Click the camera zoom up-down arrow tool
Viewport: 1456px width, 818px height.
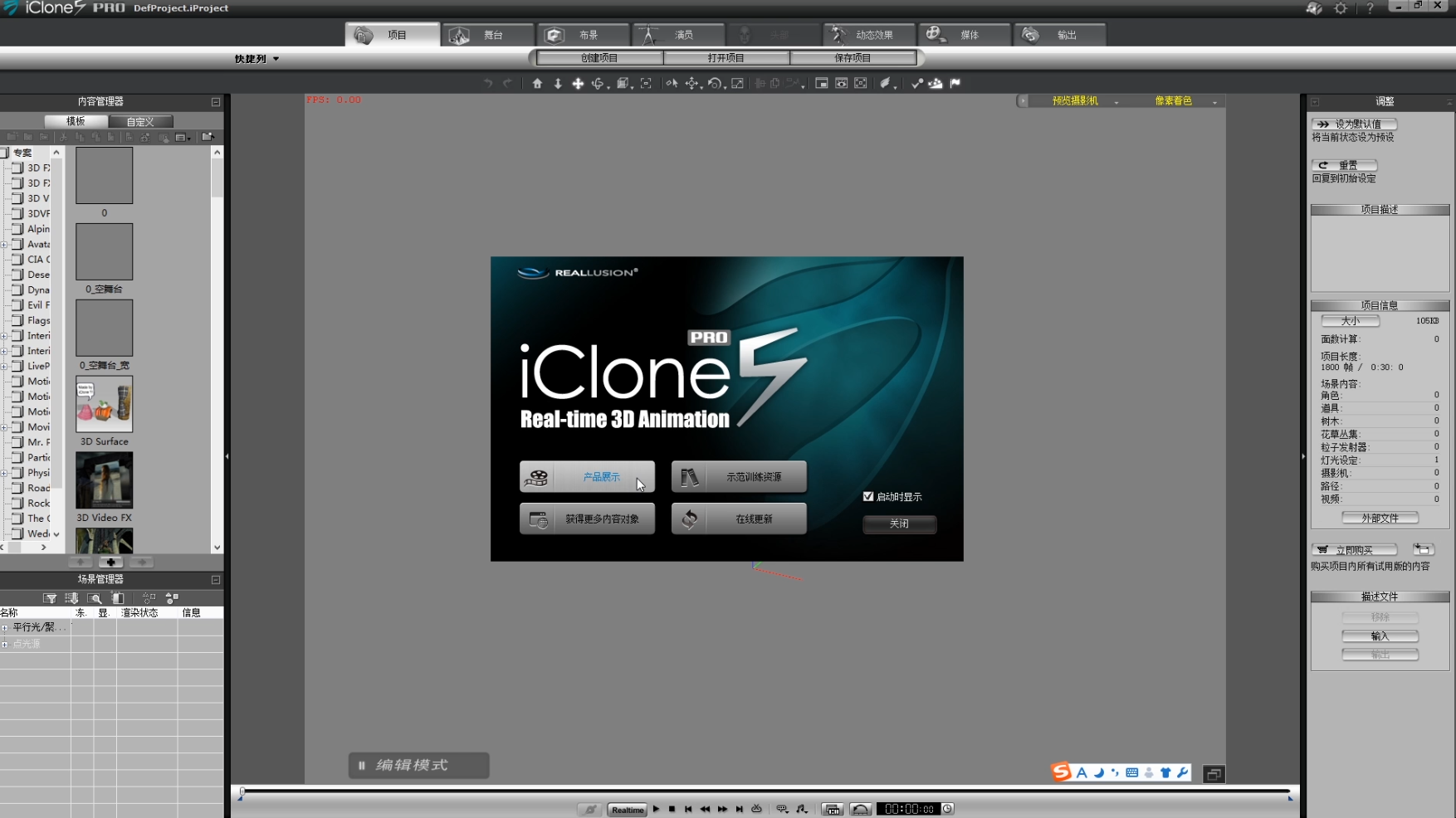[558, 84]
